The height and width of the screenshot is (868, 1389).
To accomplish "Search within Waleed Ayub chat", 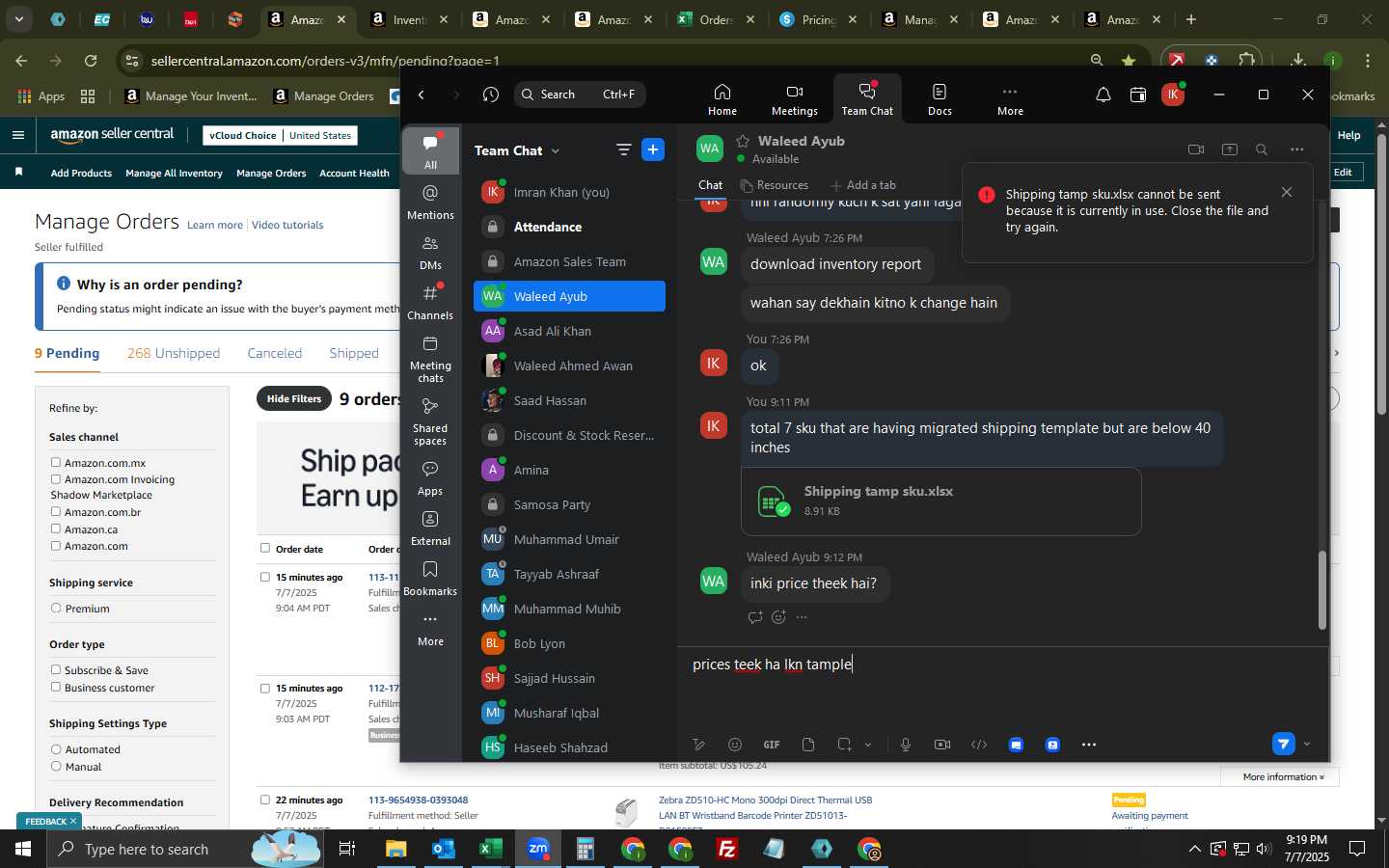I will (x=1262, y=149).
